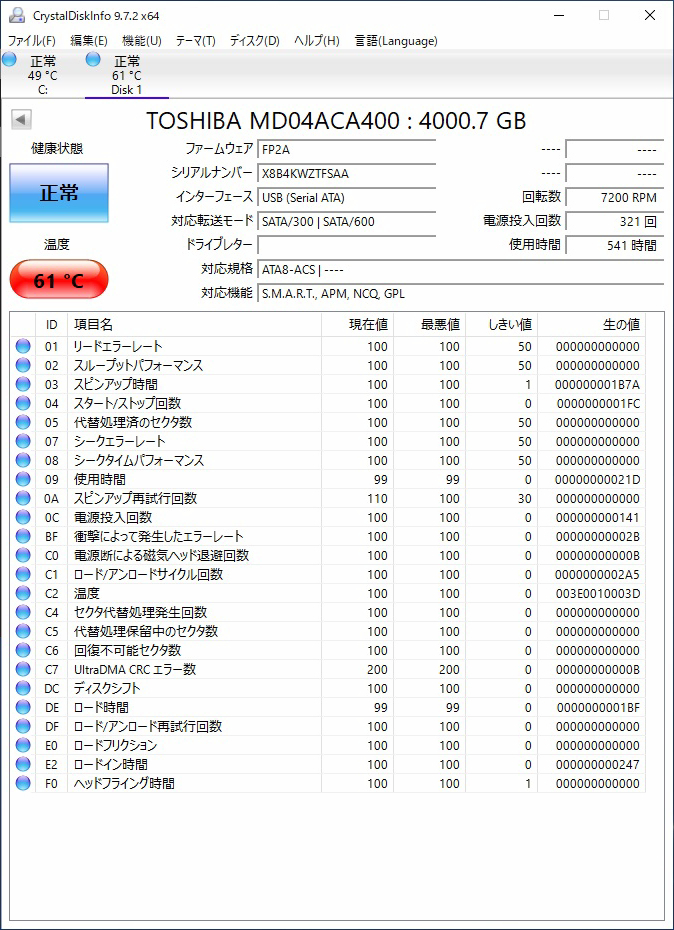The width and height of the screenshot is (674, 930).
Task: Click the status orb for 03 スピンアップ時間
Action: click(23, 384)
